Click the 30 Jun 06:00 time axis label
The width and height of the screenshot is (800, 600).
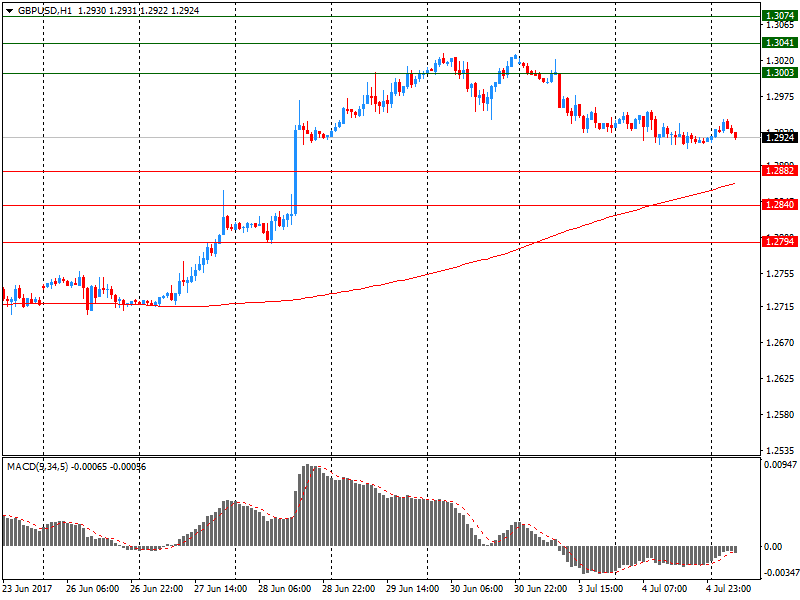477,589
